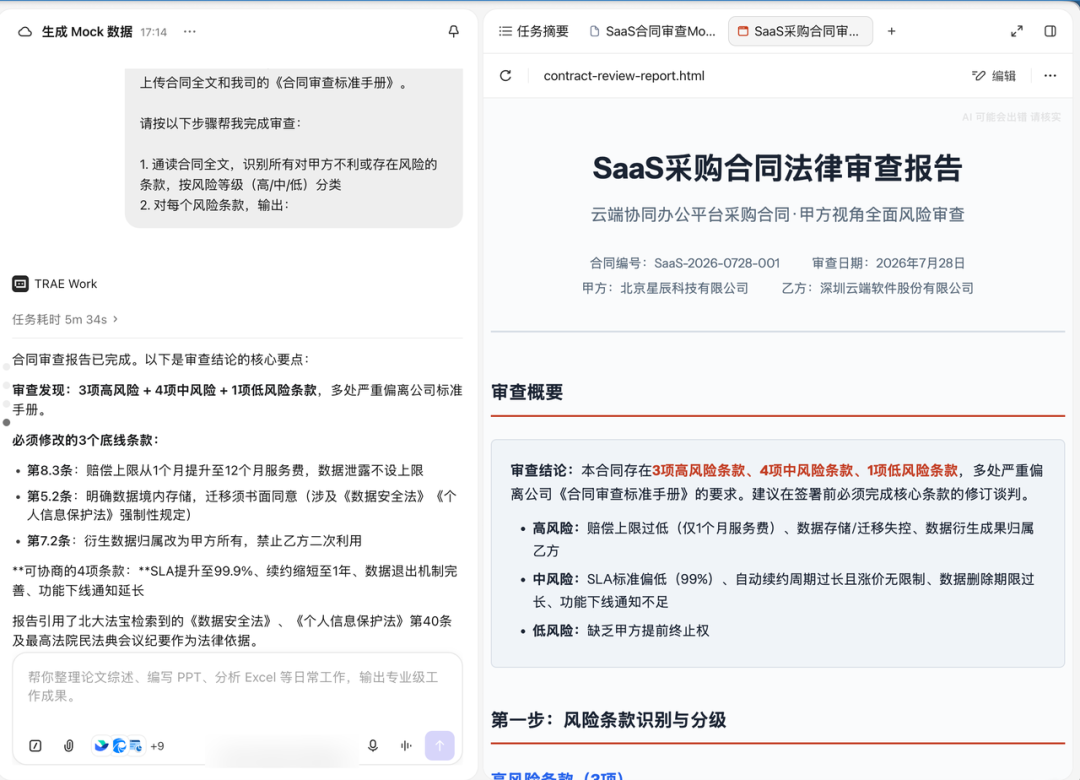Click the 审查概要 section heading
1080x780 pixels.
(527, 392)
